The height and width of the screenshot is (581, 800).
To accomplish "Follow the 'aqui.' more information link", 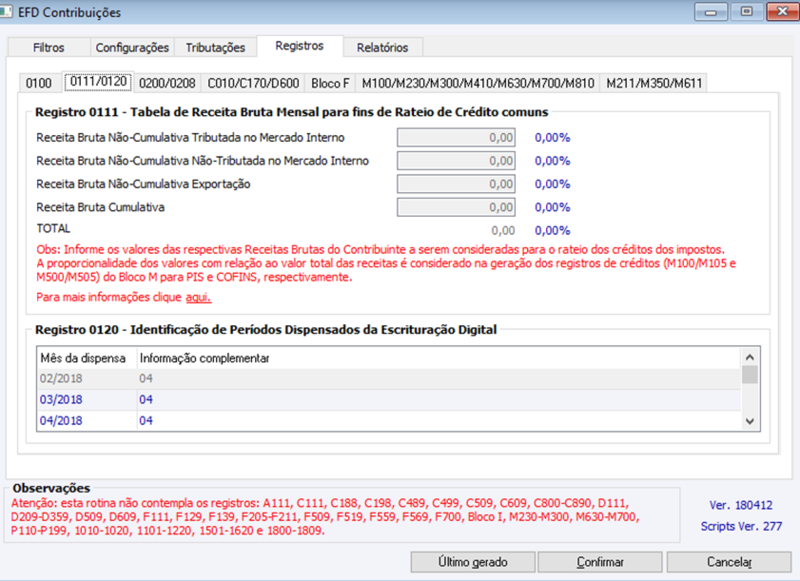I will click(x=198, y=297).
